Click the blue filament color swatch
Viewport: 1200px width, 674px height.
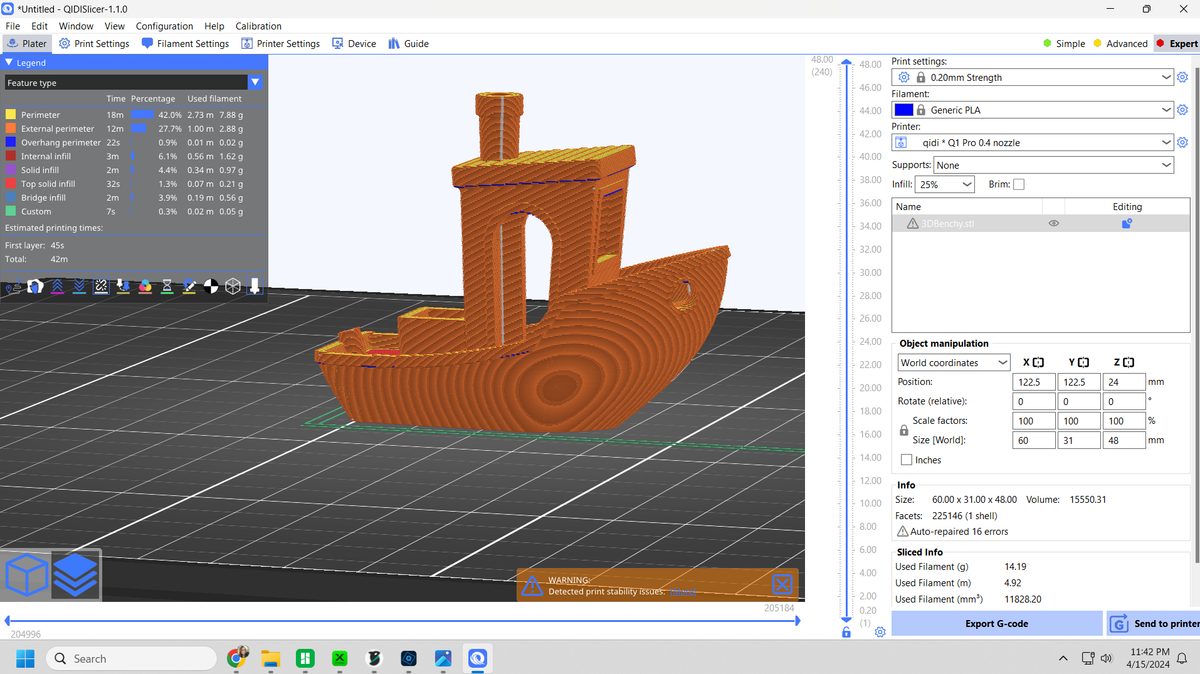[904, 110]
